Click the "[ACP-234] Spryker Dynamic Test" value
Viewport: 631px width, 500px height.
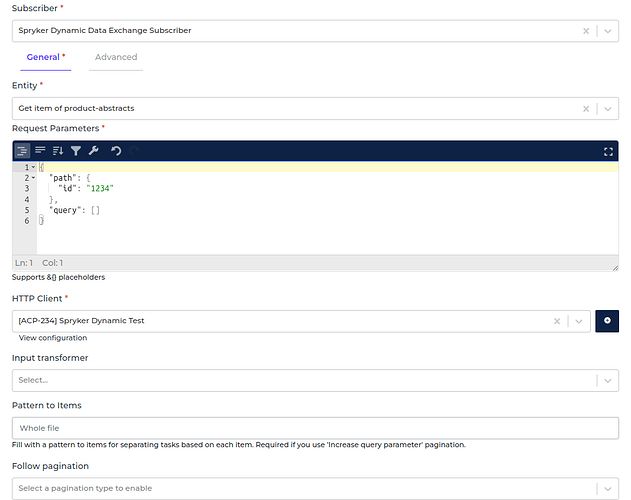pyautogui.click(x=81, y=321)
